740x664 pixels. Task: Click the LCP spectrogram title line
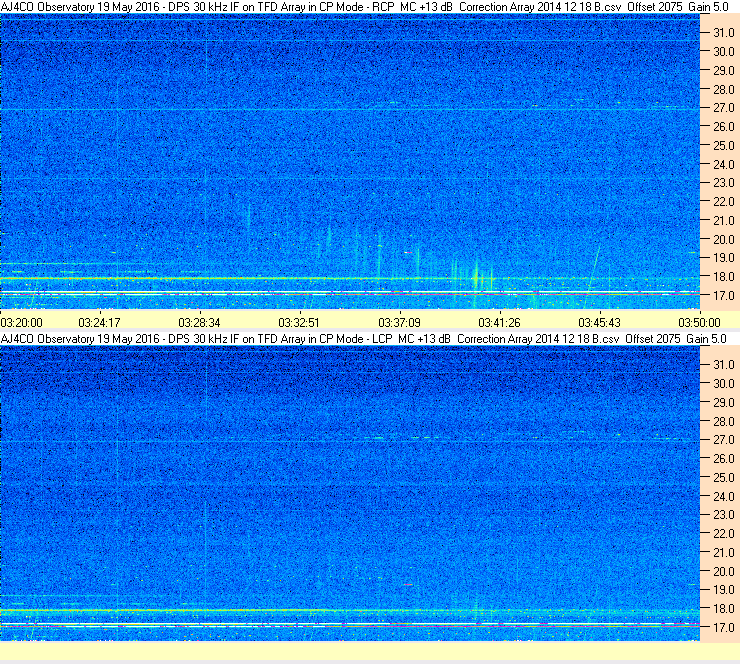tap(363, 339)
